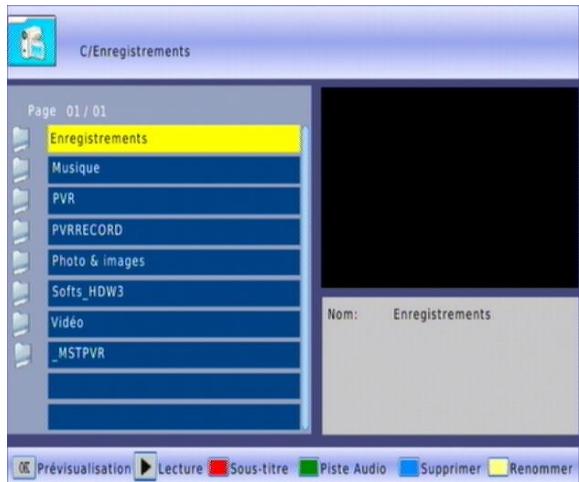Open the Vidéo folder
The height and width of the screenshot is (482, 579).
(174, 324)
